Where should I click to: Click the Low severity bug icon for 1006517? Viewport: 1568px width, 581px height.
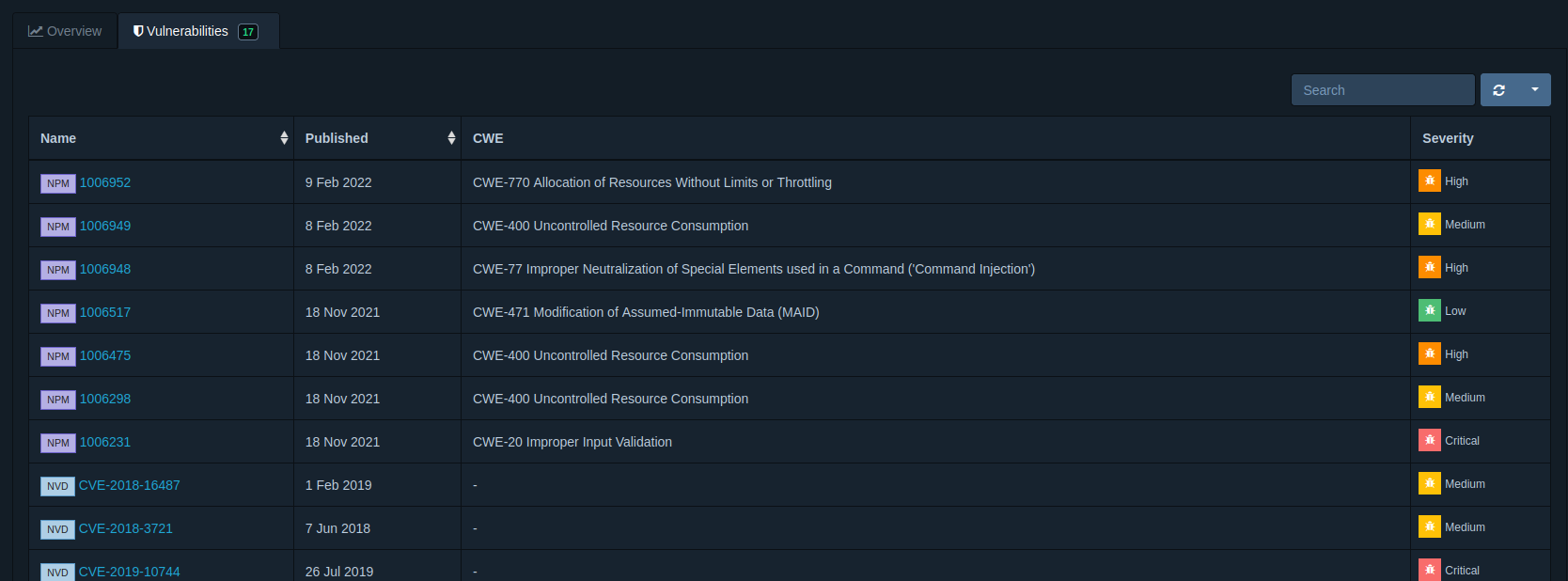click(x=1429, y=310)
